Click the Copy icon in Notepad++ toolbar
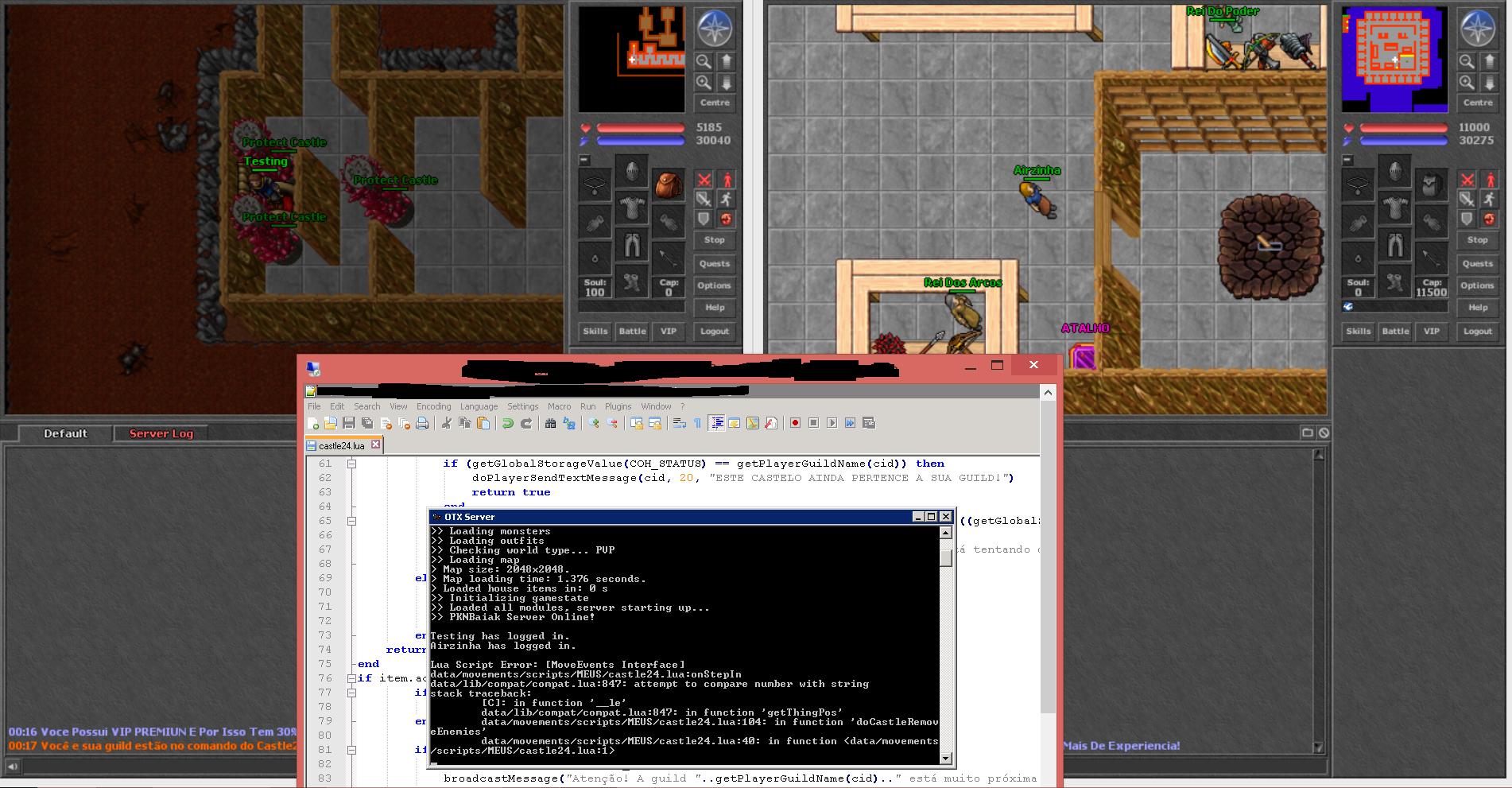This screenshot has width=1512, height=788. coord(465,423)
